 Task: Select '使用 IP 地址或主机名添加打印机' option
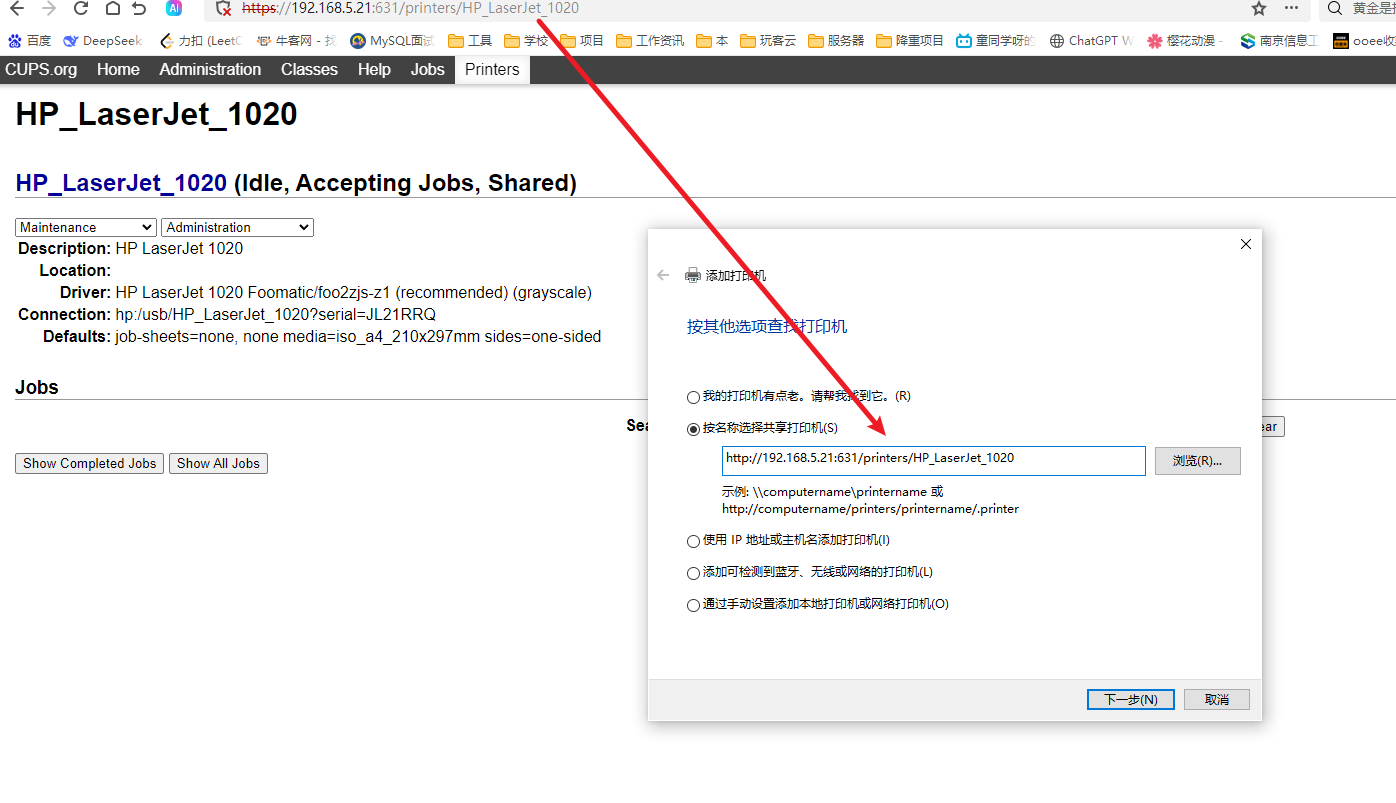coord(693,541)
